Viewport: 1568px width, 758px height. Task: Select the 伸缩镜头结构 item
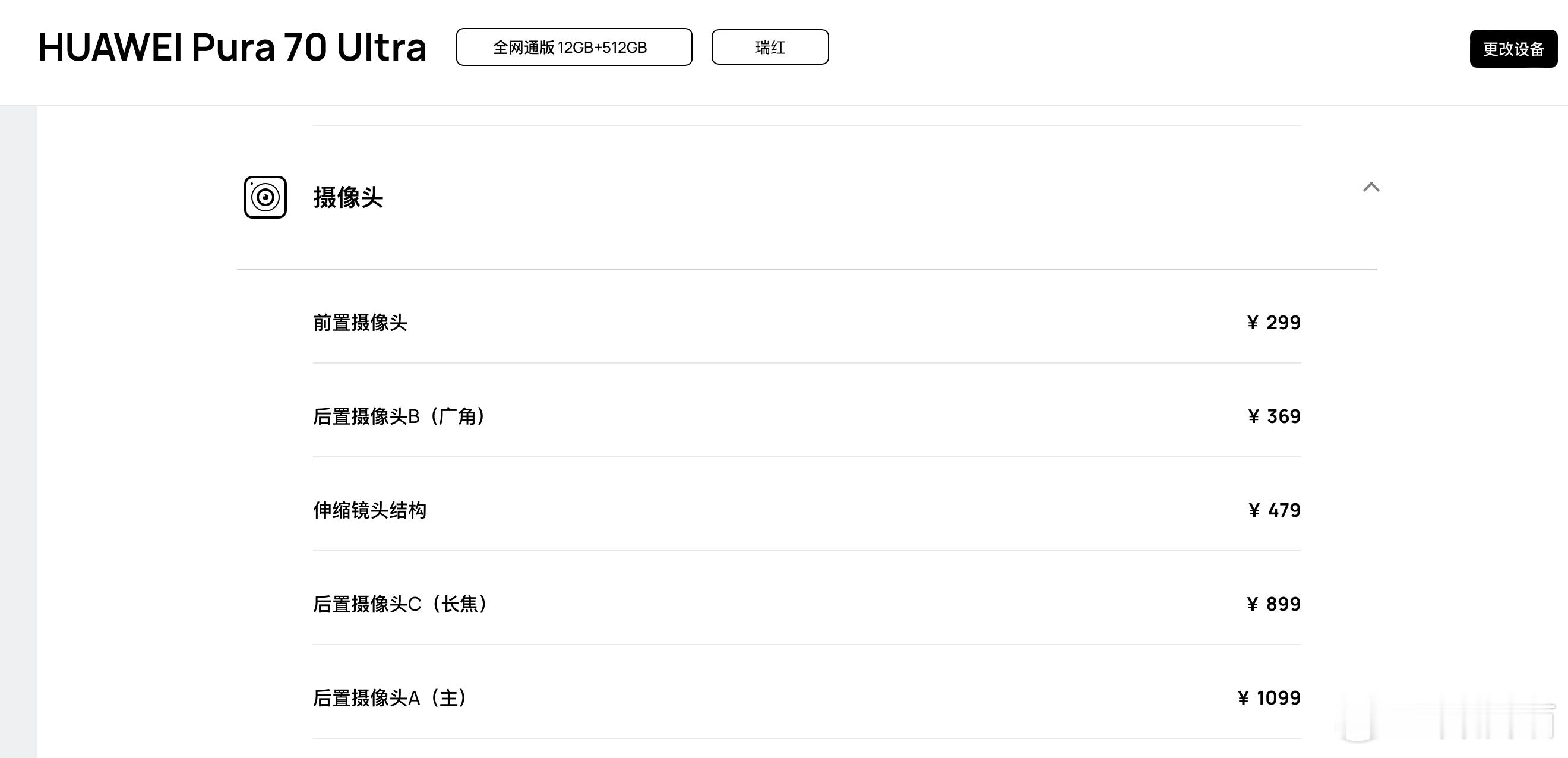tap(369, 510)
